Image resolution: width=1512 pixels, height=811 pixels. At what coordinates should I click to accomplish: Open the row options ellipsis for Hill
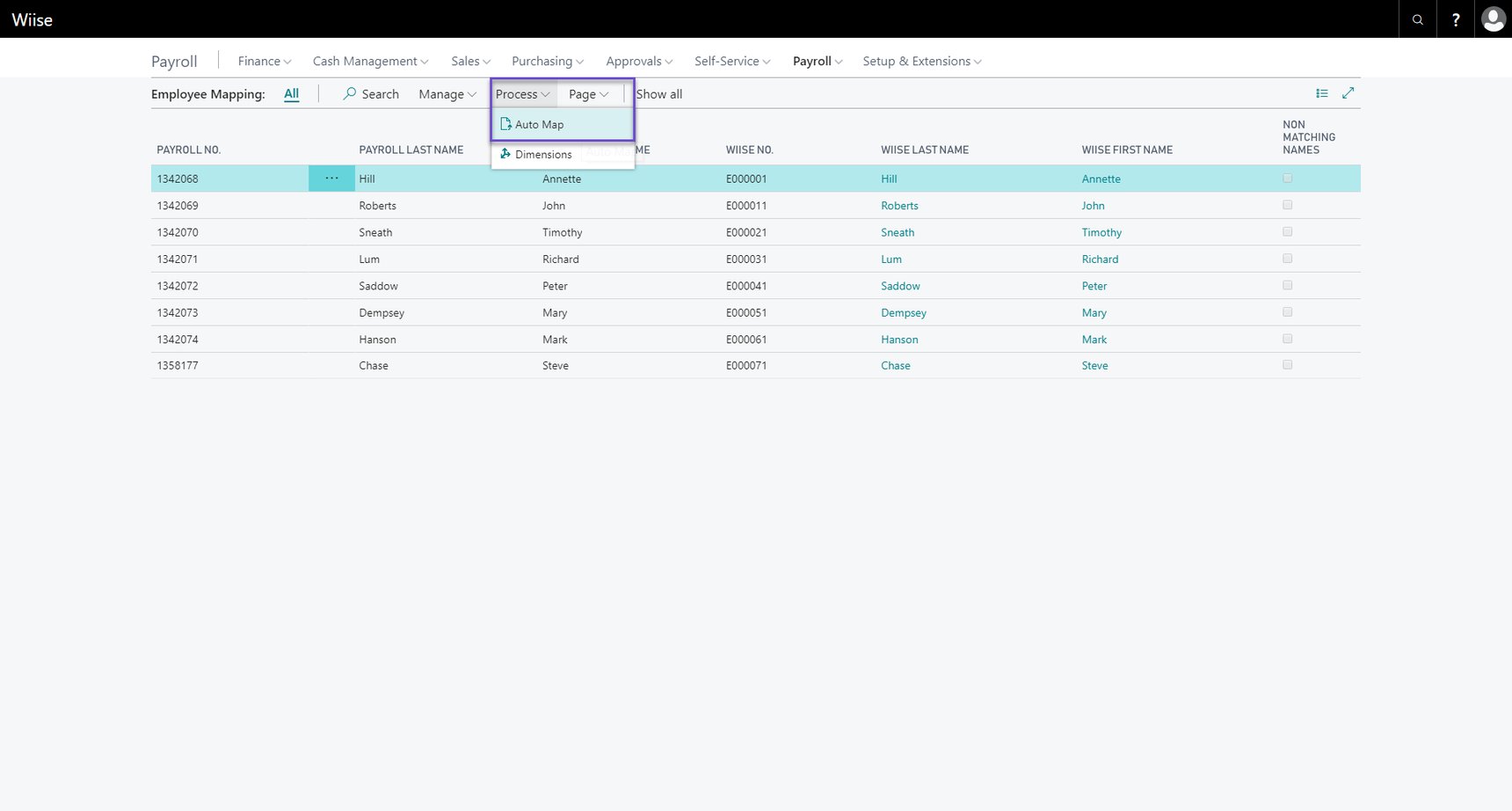(331, 178)
